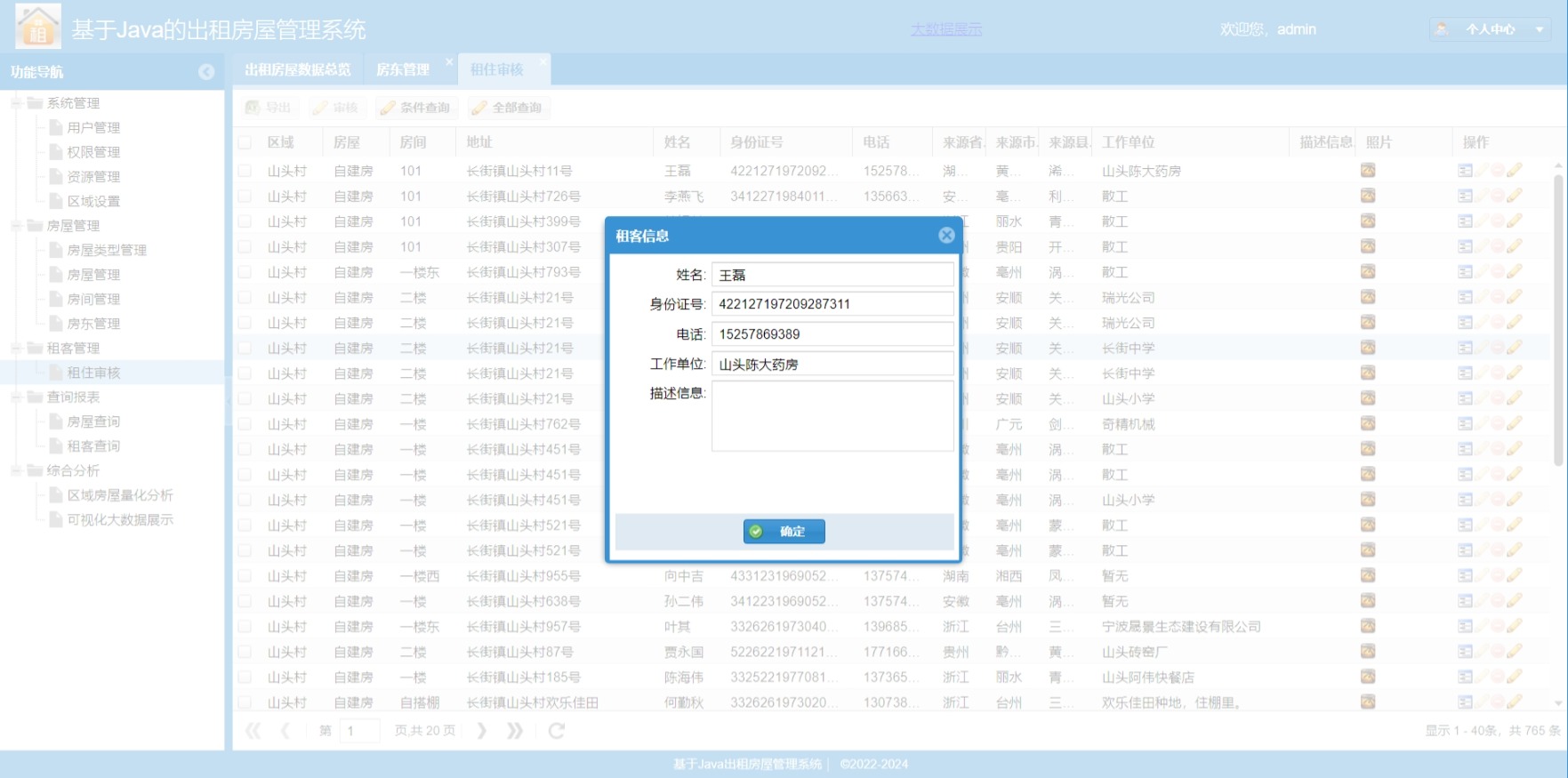Check the row 长街镇山头村11号

(245, 171)
